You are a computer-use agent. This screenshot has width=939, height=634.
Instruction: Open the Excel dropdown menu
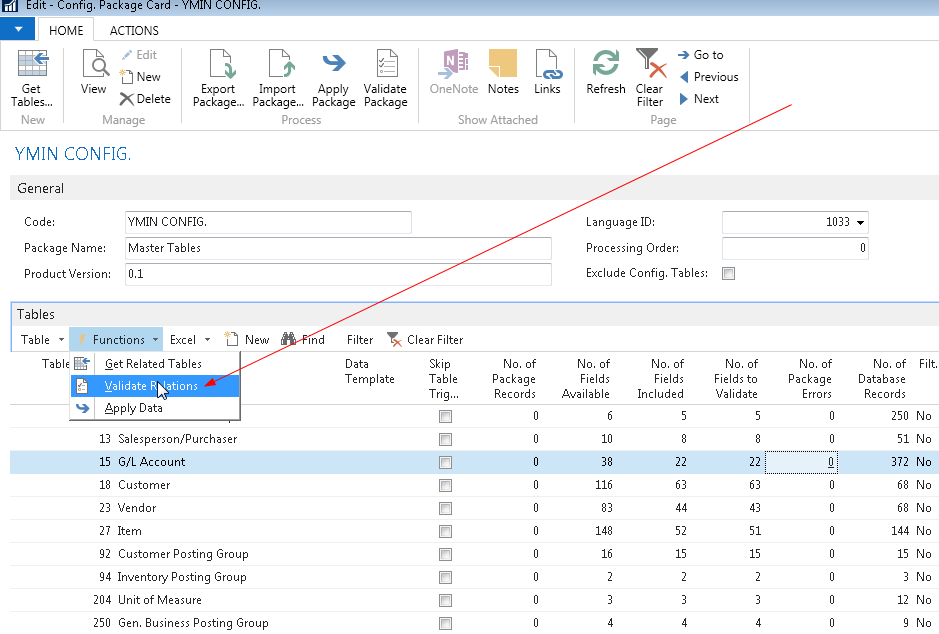coord(188,339)
